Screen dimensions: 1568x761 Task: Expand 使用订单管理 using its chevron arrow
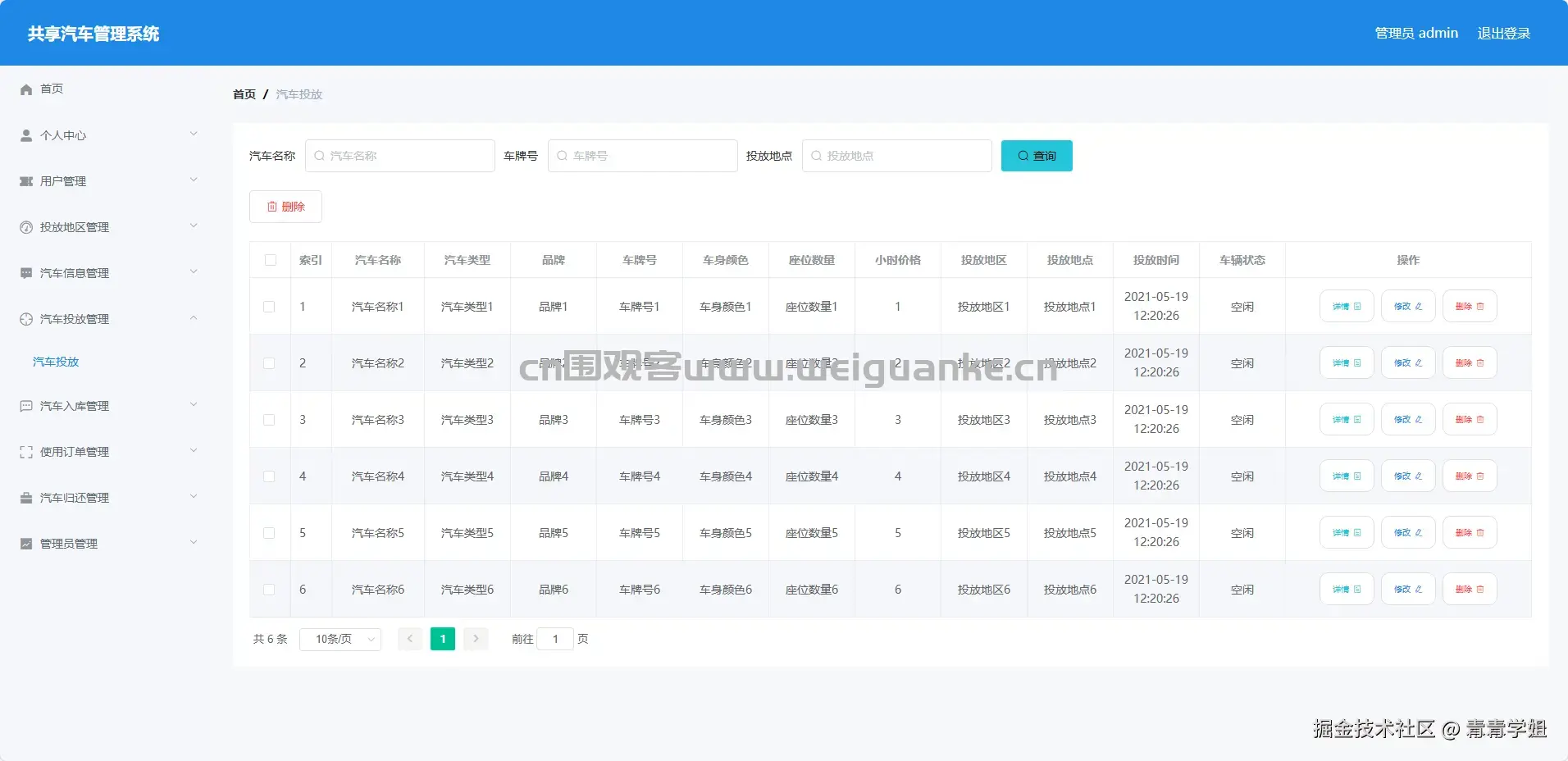[194, 450]
